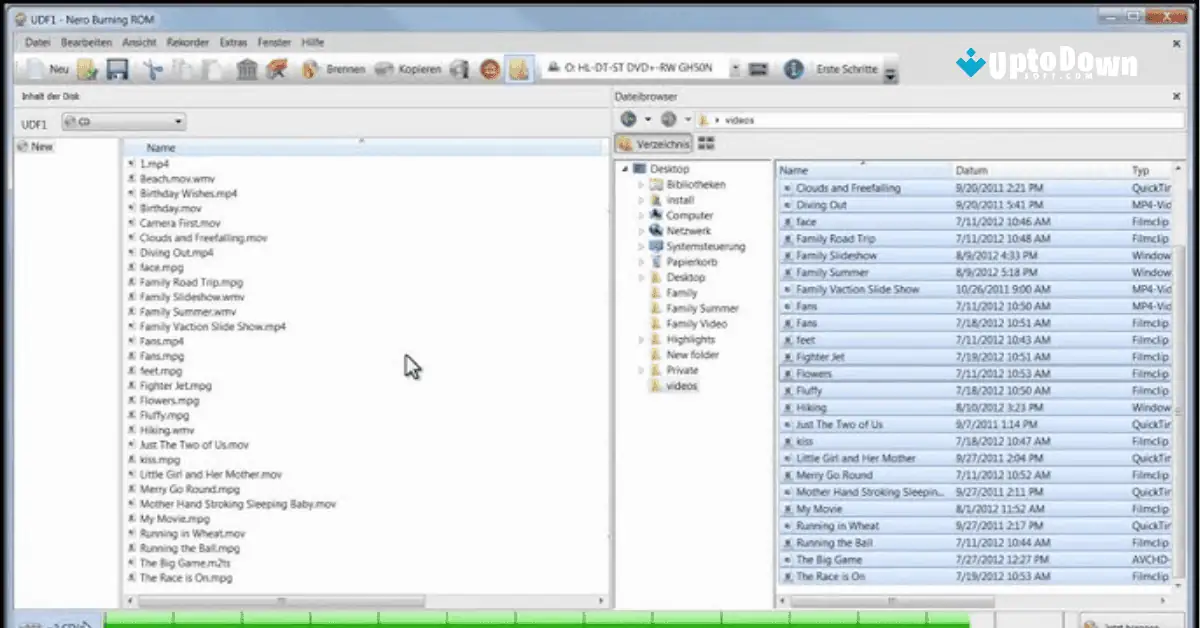Open the Extras menu

point(232,42)
